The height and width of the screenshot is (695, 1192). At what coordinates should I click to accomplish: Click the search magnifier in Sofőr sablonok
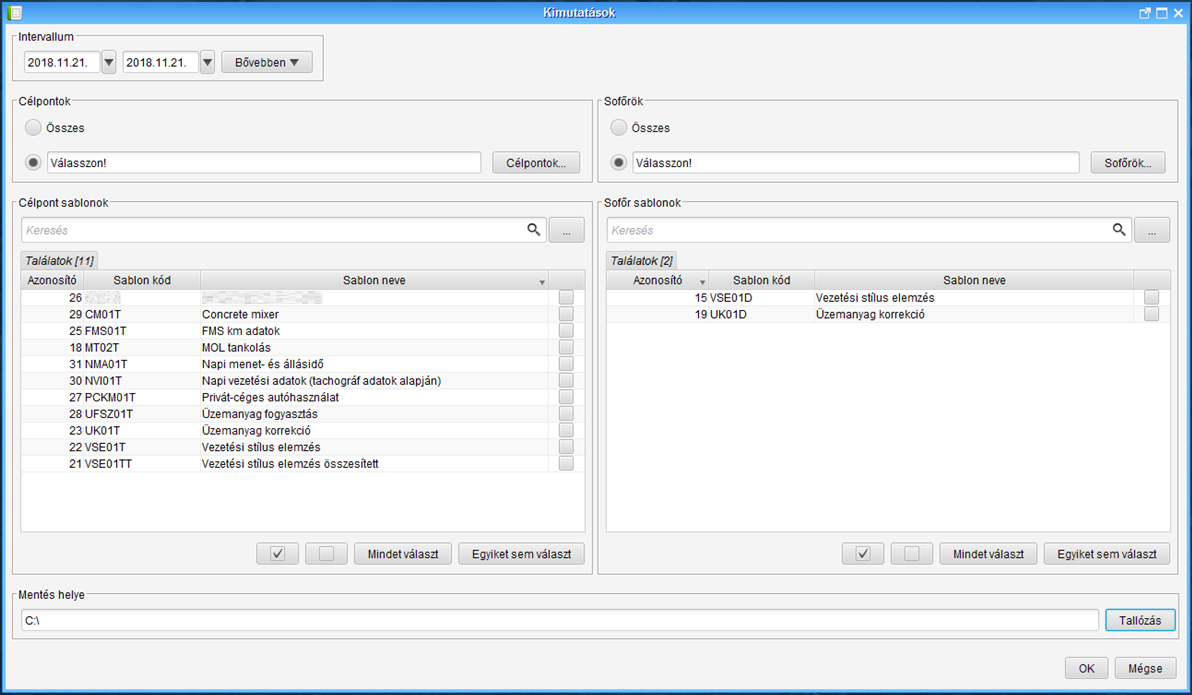coord(1119,230)
